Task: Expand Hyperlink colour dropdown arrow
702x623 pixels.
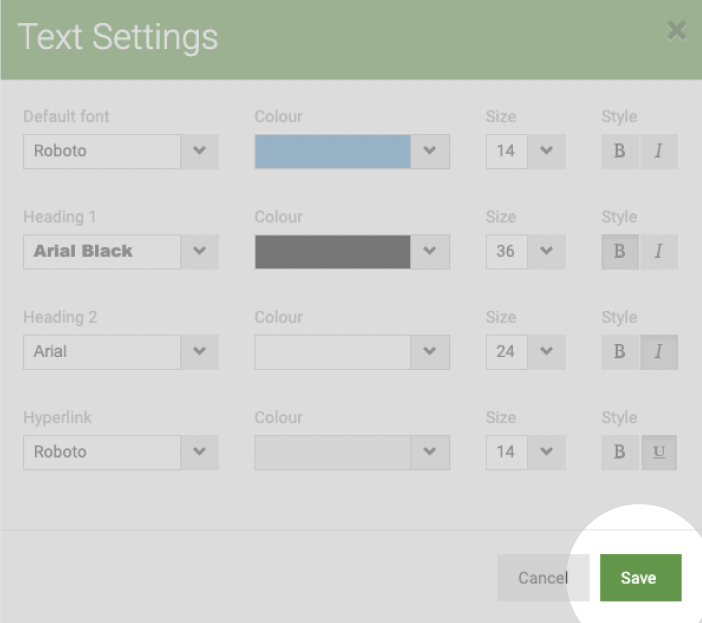Action: point(430,452)
